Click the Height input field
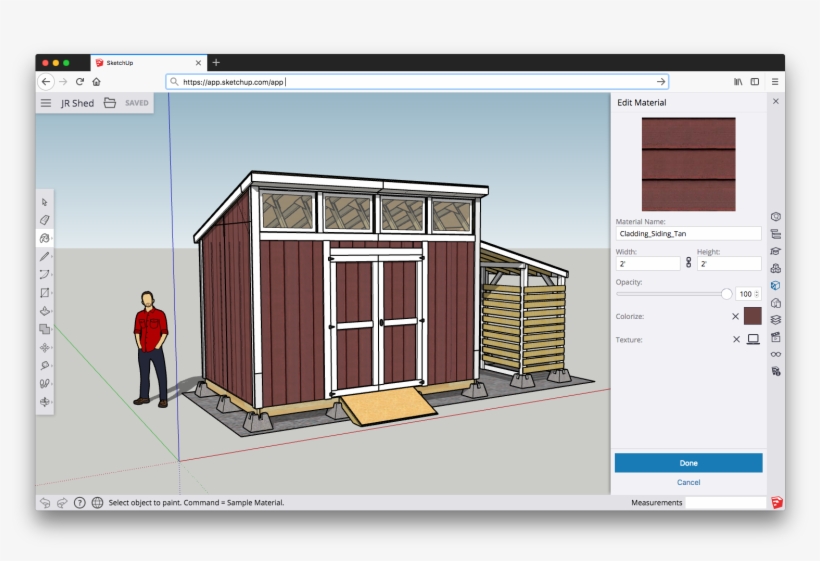 tap(729, 264)
